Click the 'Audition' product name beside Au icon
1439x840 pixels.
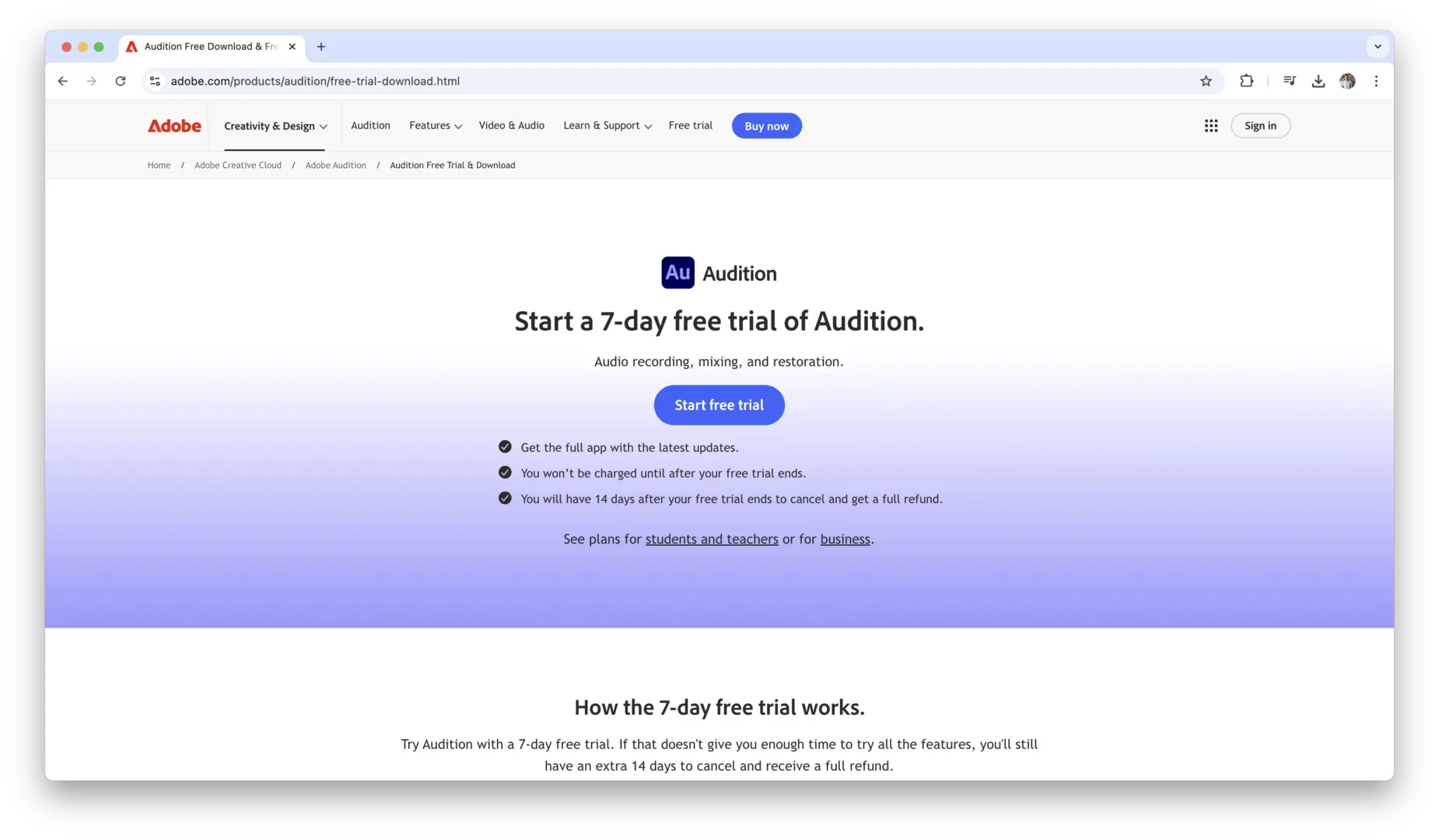(740, 274)
